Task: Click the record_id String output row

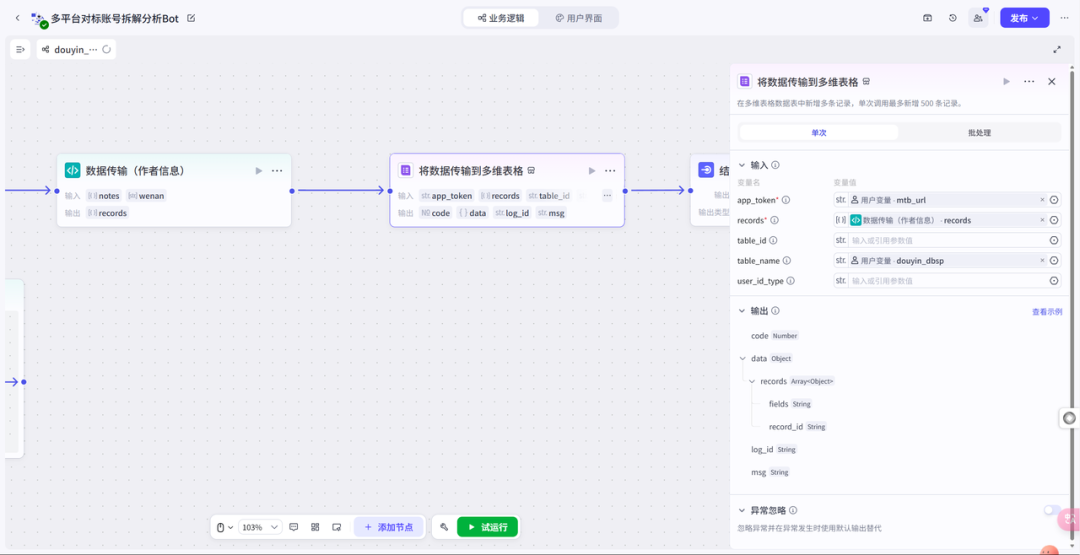Action: pos(797,426)
